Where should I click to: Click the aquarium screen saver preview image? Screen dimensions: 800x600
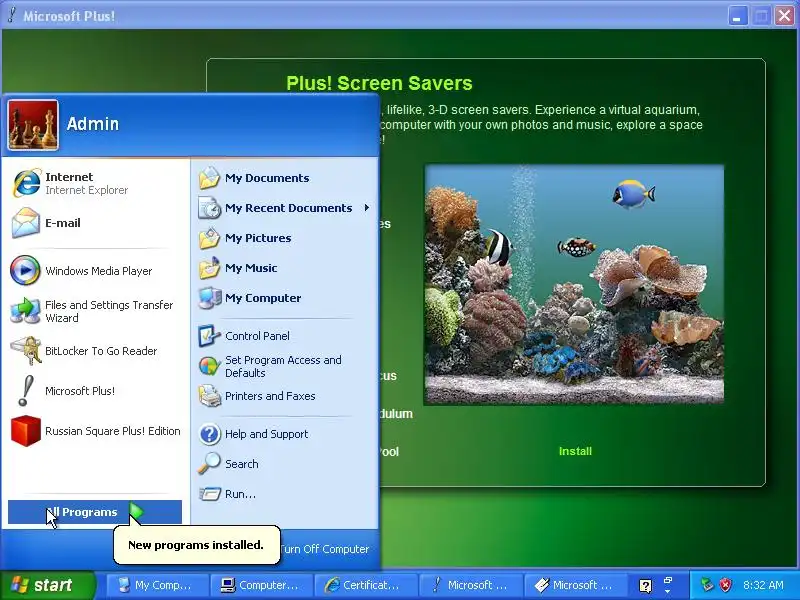574,284
